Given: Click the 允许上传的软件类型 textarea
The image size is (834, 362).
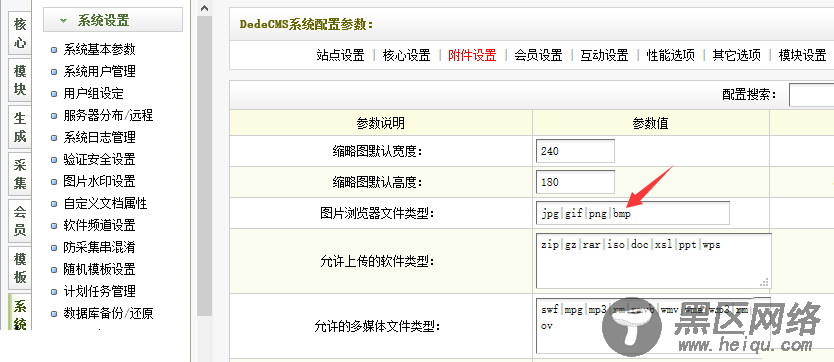Looking at the screenshot, I should pyautogui.click(x=654, y=261).
